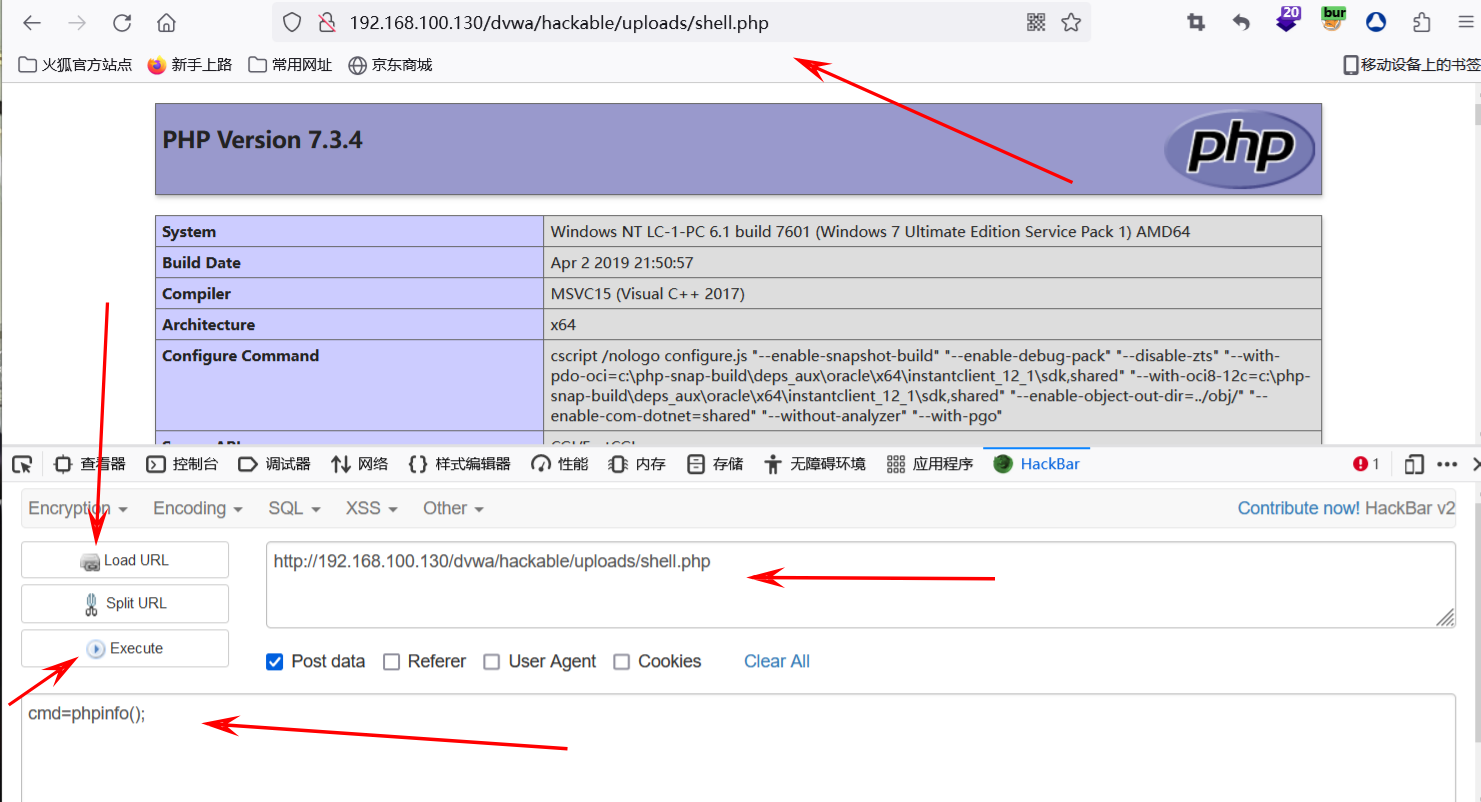Click the blue circular account icon
Screen dimensions: 1481x802
1377,22
